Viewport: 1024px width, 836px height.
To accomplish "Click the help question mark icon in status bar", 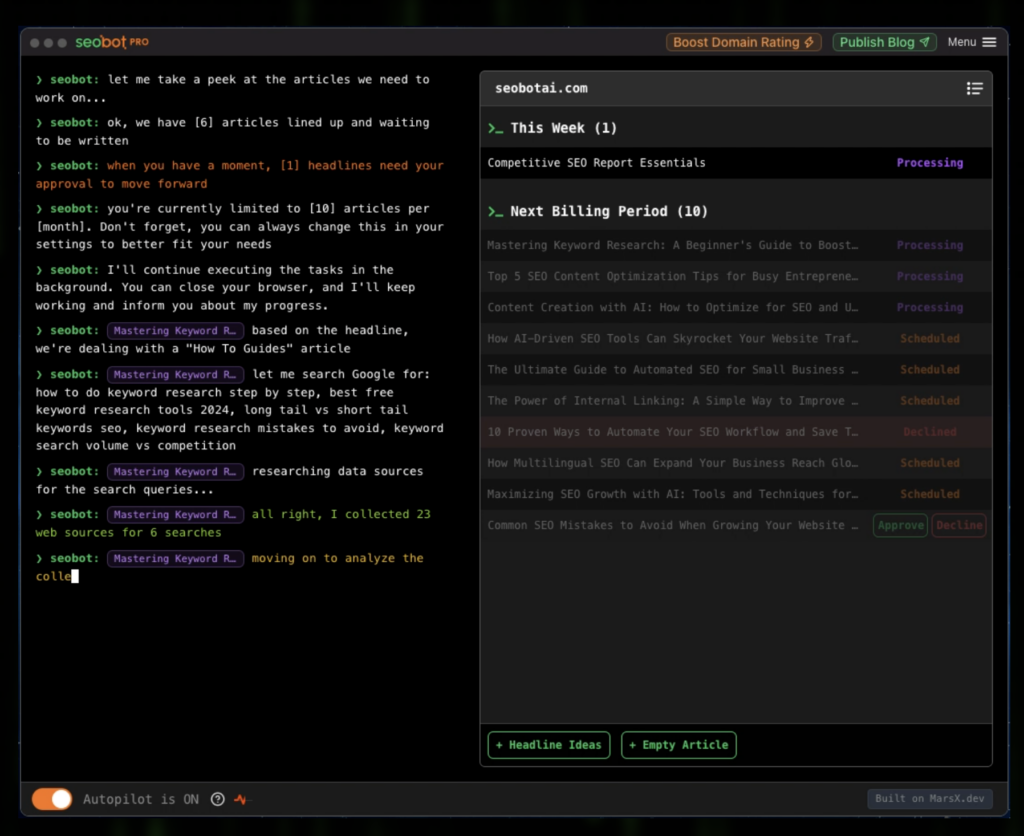I will [x=217, y=799].
